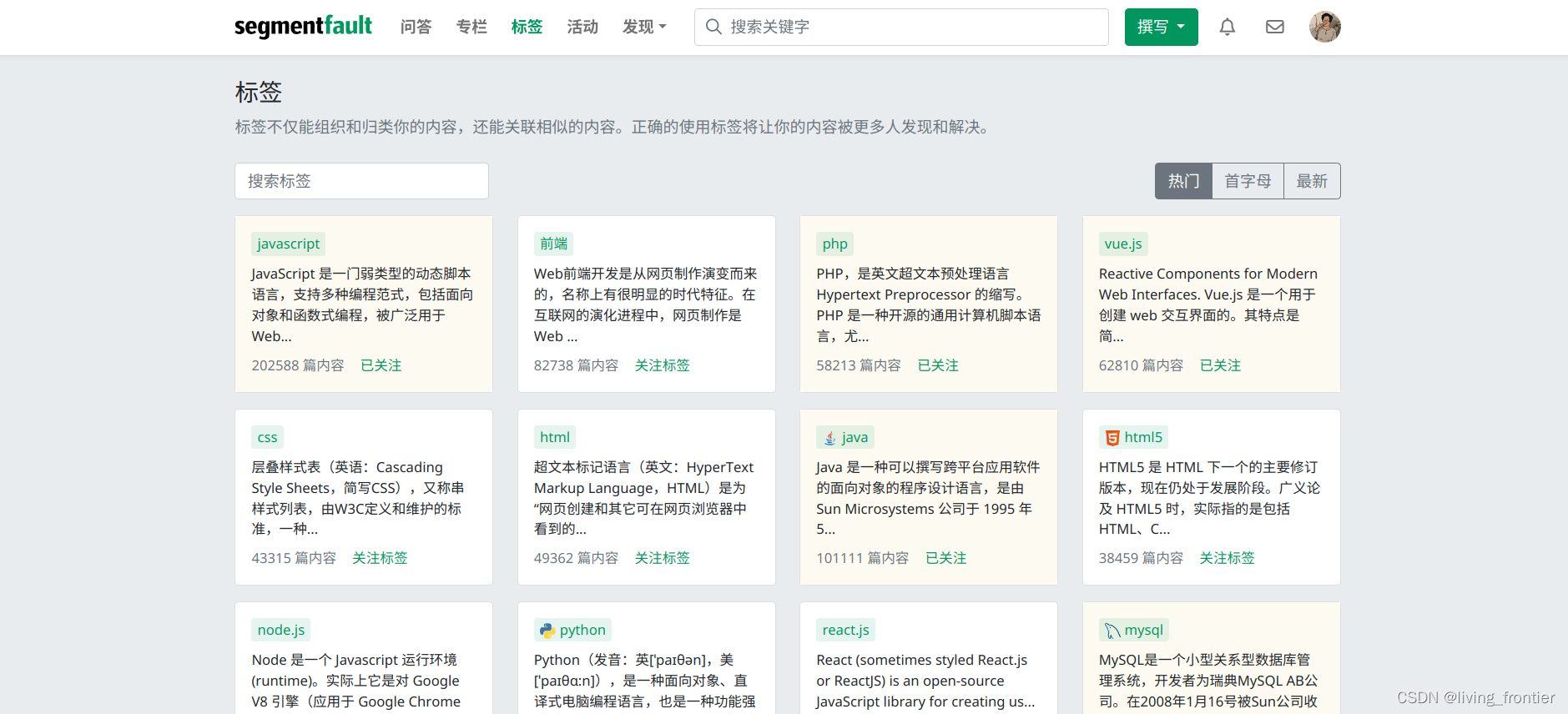
Task: Open the 活动 events nav item
Action: pyautogui.click(x=582, y=27)
